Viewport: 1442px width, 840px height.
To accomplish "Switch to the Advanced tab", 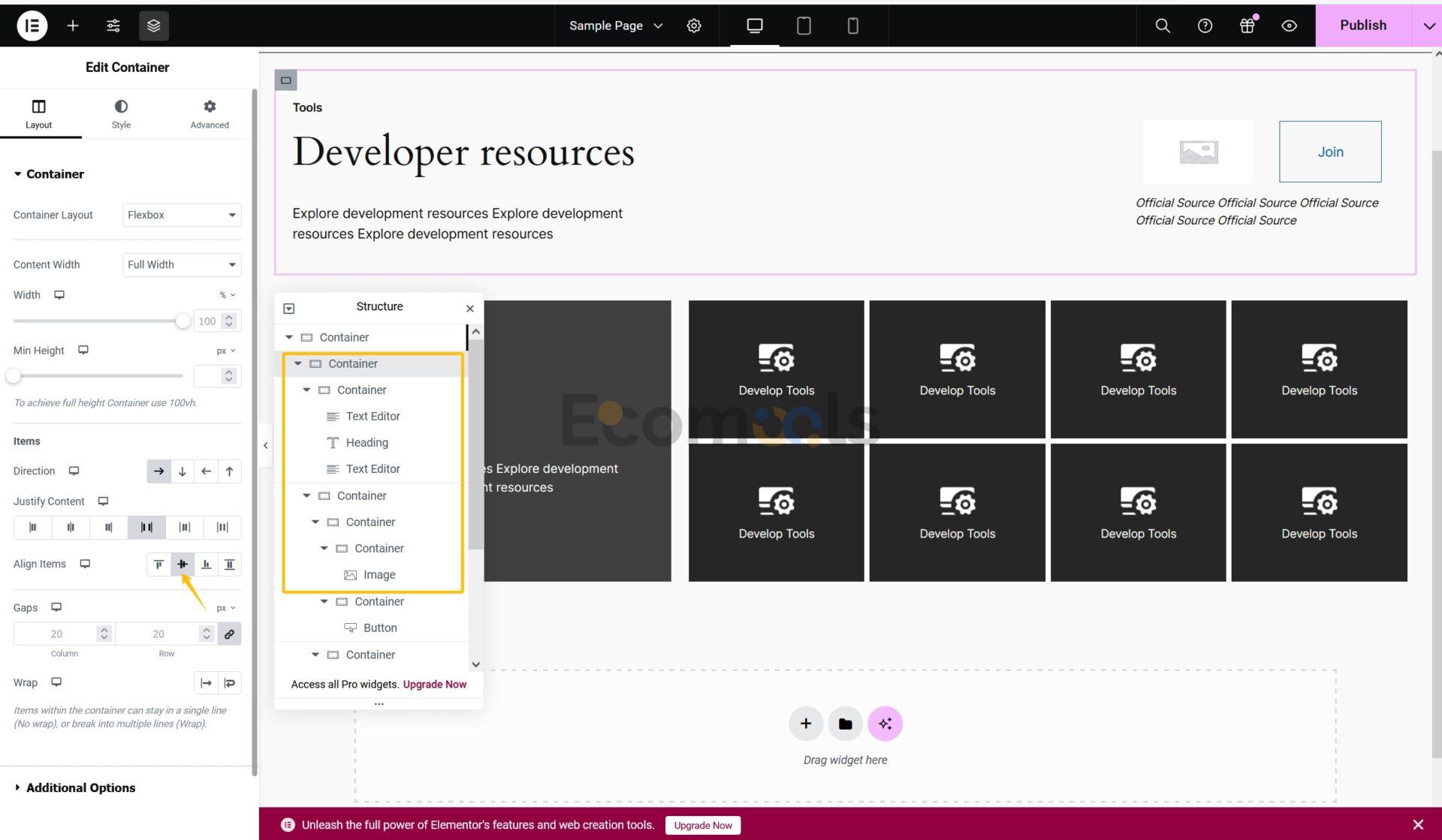I will (x=210, y=114).
